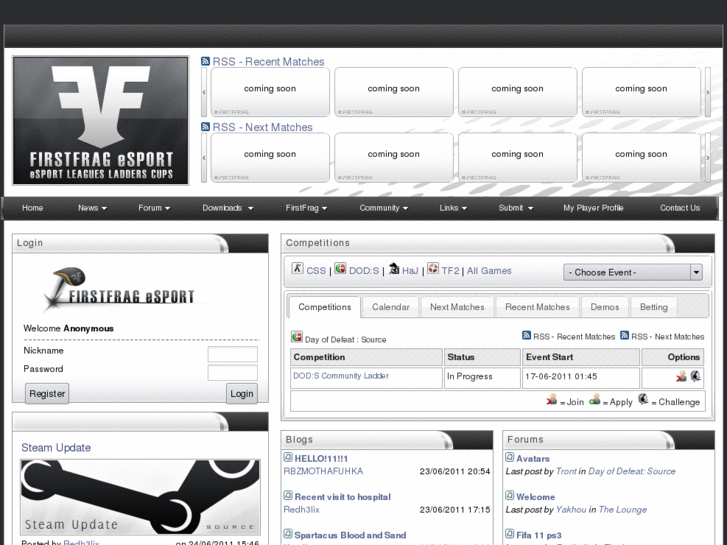Switch to the Next Matches tab
Image resolution: width=727 pixels, height=545 pixels.
point(457,307)
